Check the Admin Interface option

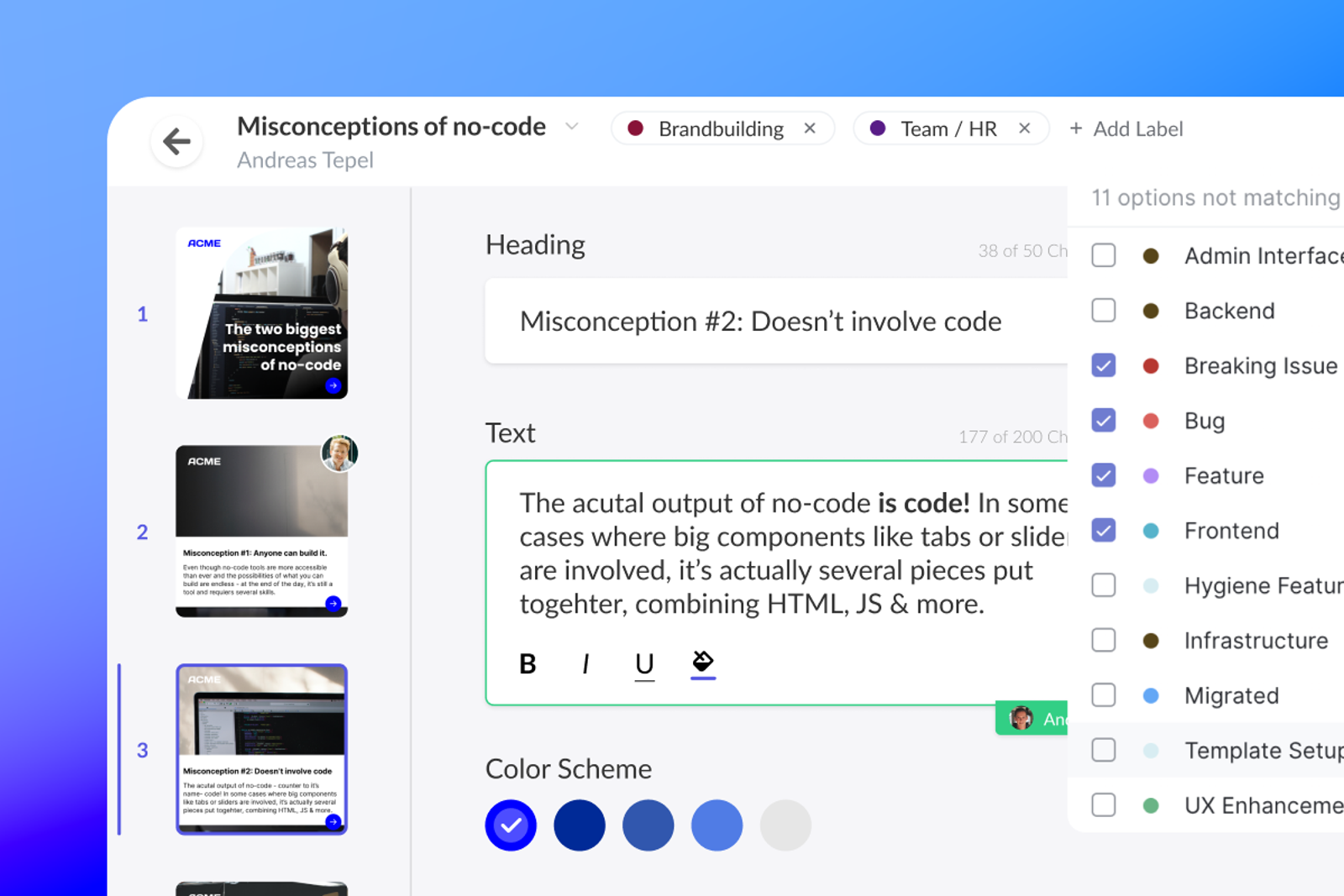1104,255
